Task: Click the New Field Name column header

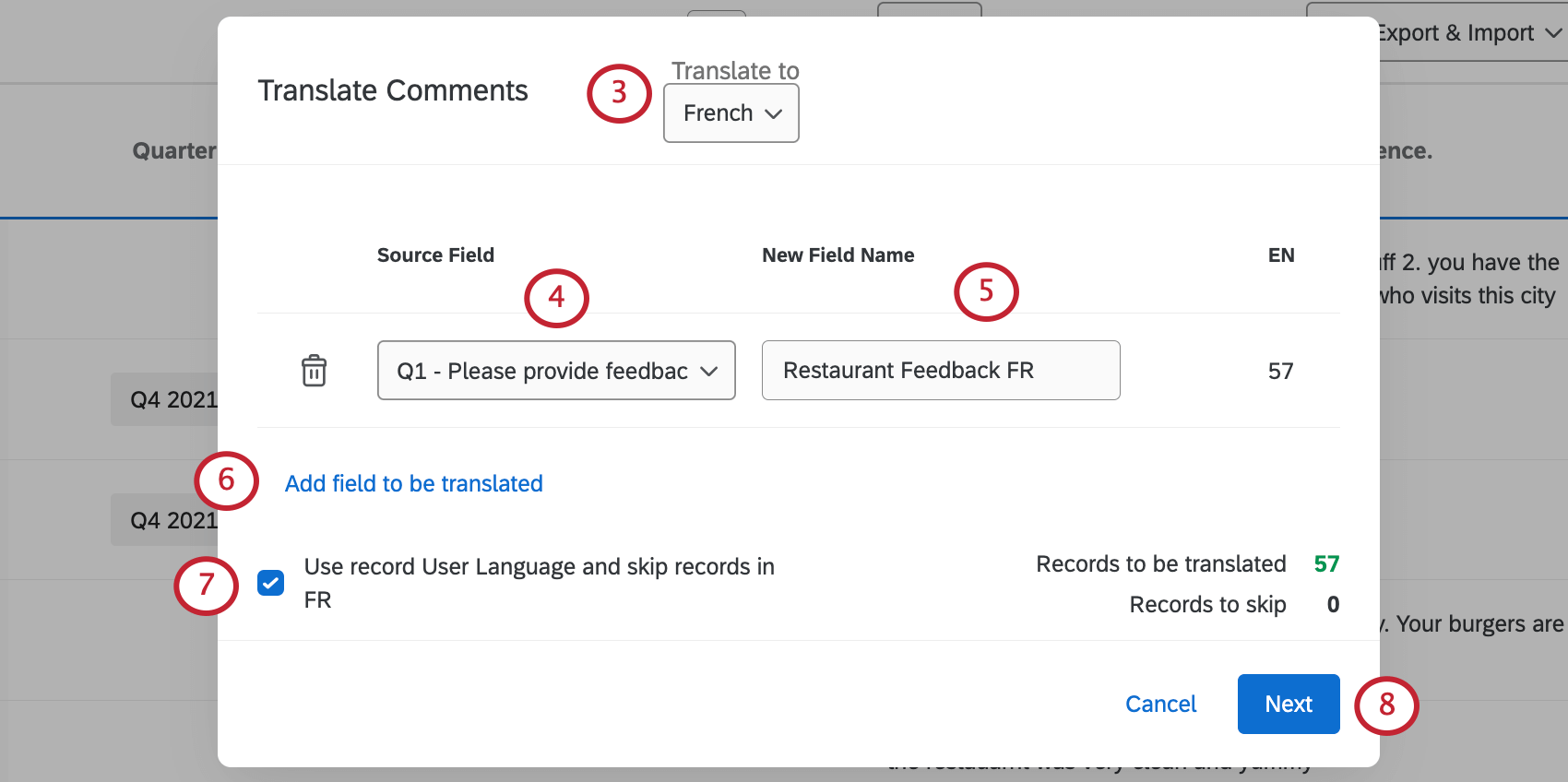Action: [837, 255]
